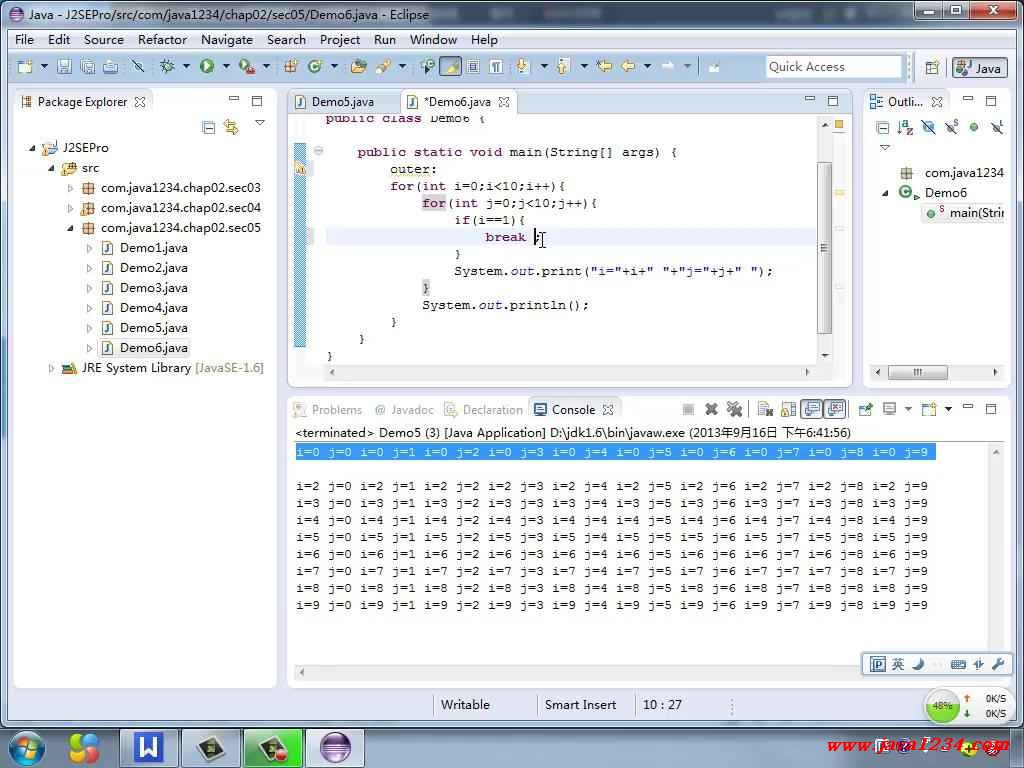Screen dimensions: 1024x768
Task: Launch Debug with the bug icon
Action: click(167, 66)
